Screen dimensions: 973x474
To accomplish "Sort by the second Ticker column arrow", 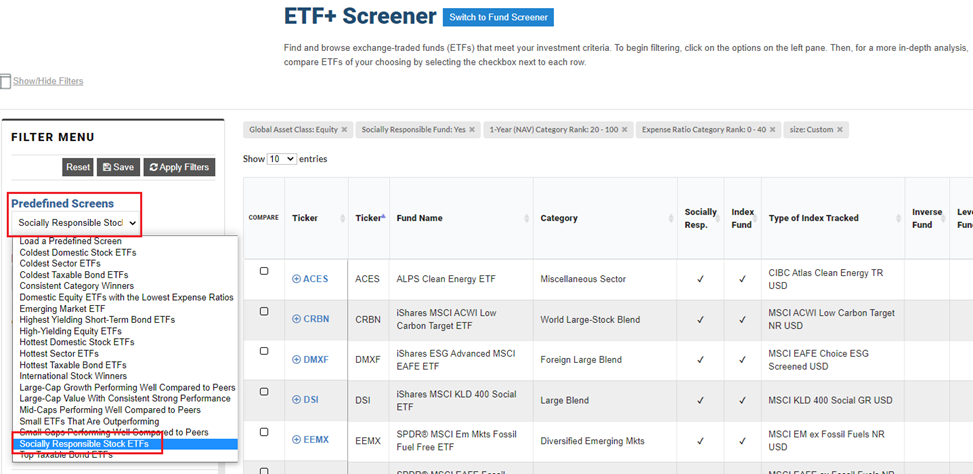I will [383, 217].
